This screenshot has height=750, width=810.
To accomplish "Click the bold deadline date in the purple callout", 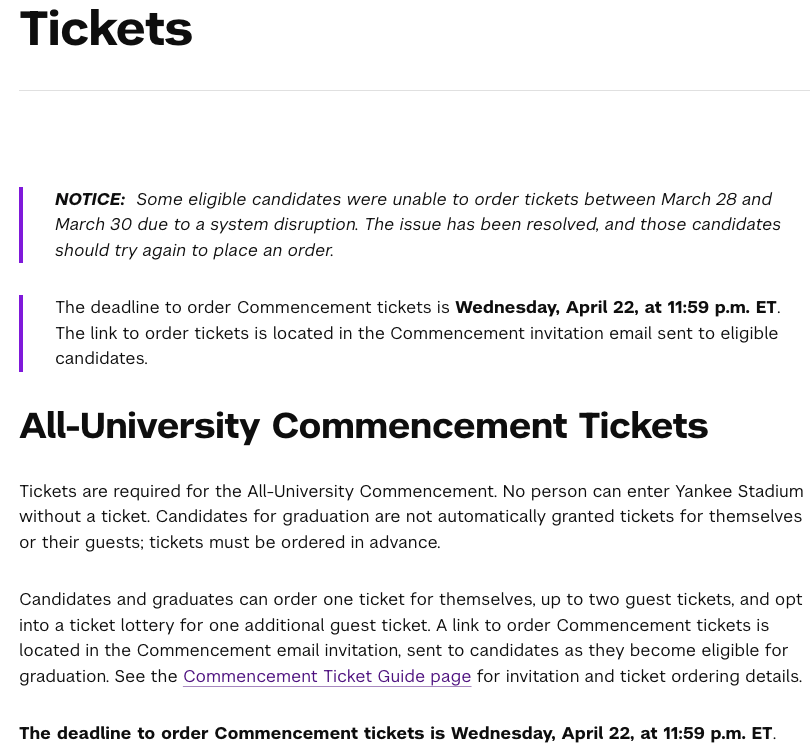I will (615, 307).
